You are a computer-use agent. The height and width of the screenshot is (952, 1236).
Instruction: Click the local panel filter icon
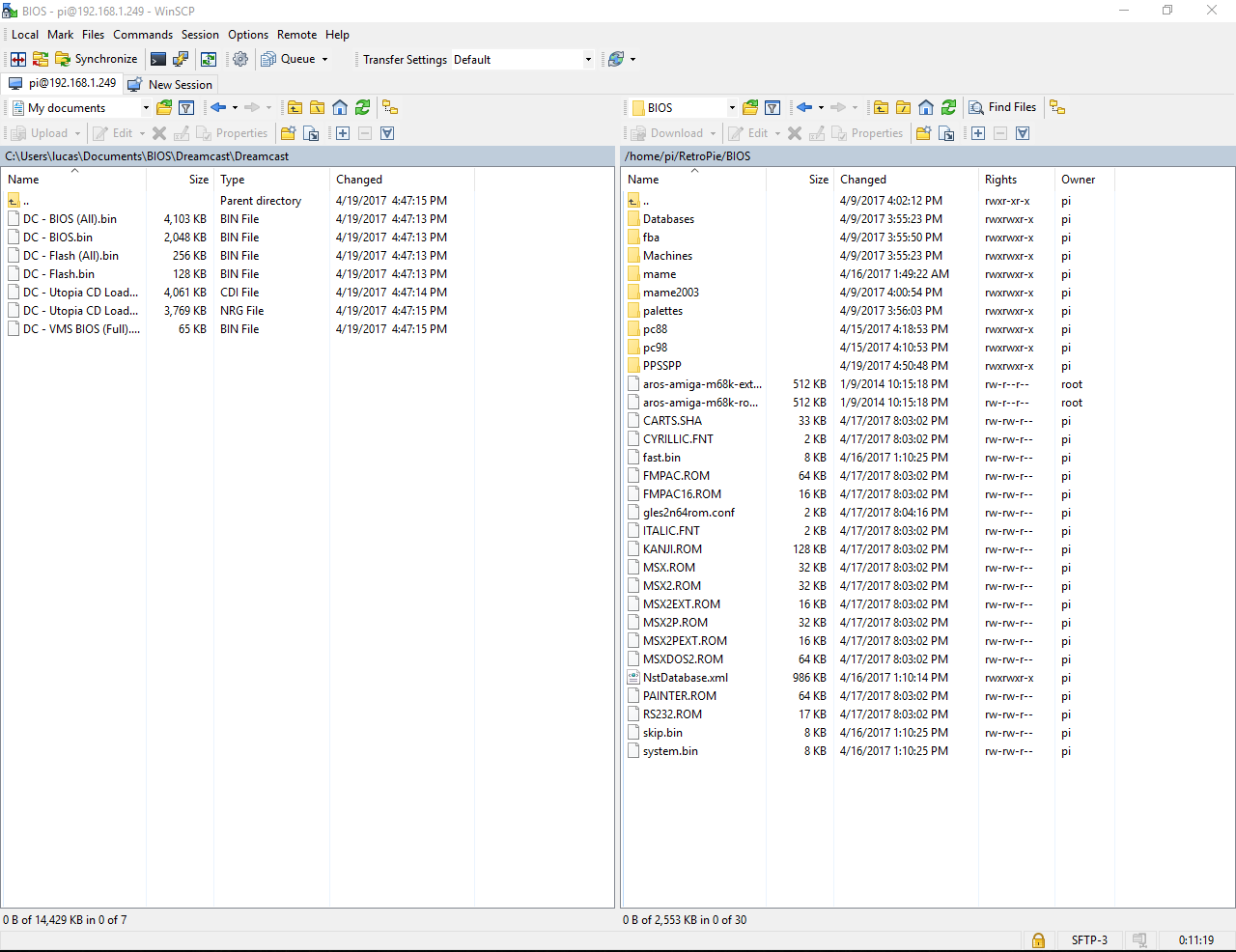coord(186,107)
